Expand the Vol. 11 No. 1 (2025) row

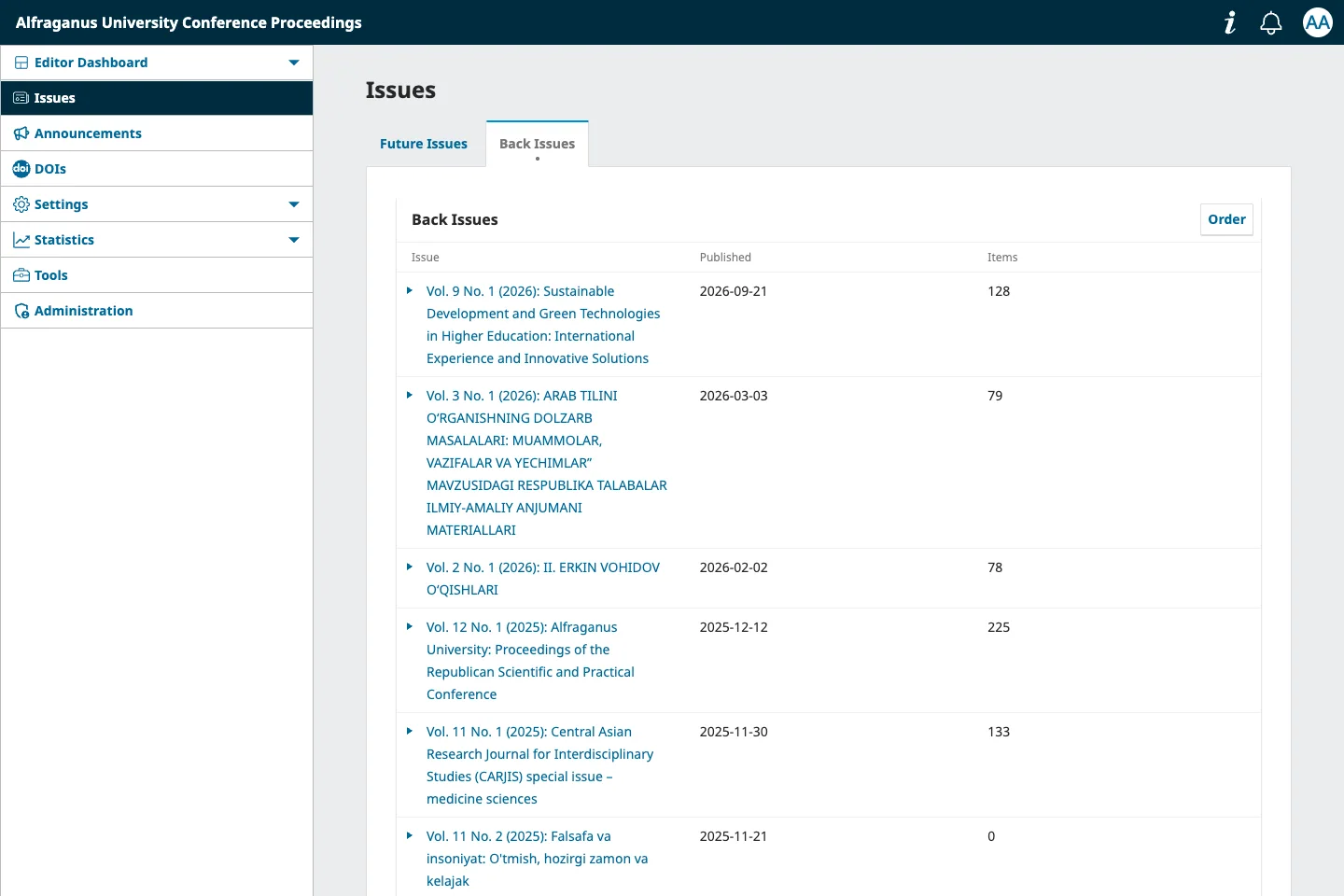(410, 732)
